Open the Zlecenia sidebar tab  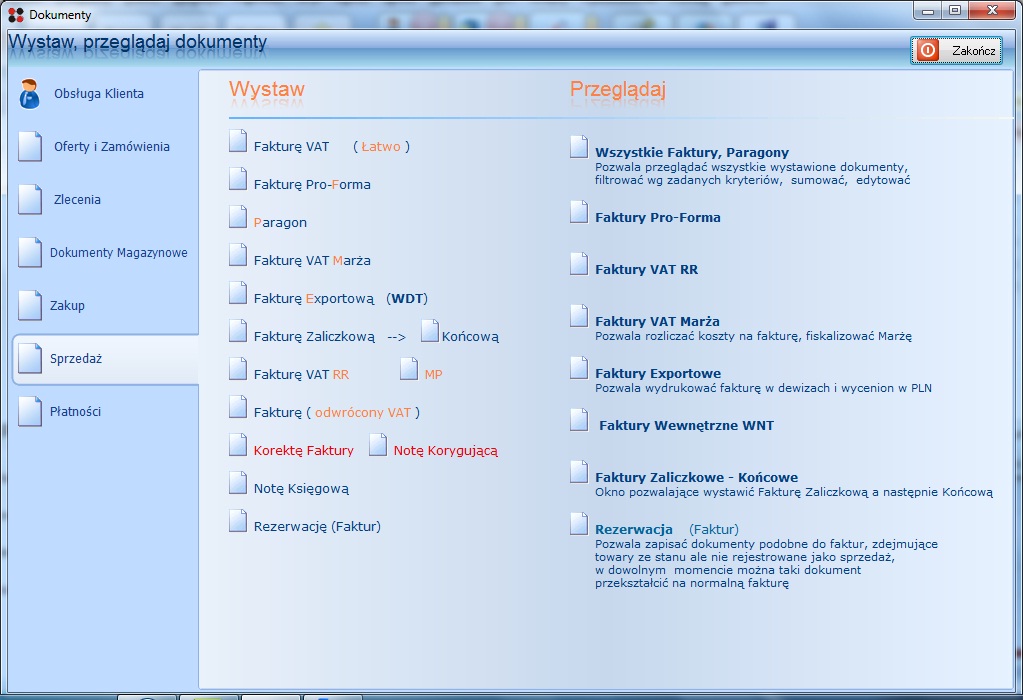click(77, 200)
